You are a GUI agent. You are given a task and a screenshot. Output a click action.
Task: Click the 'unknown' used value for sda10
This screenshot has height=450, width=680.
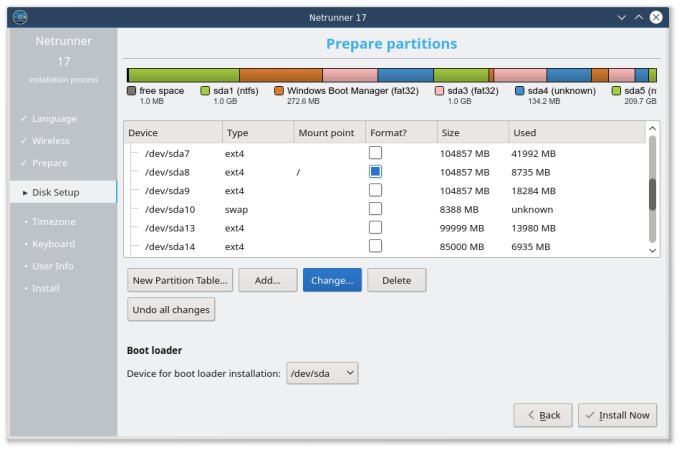pyautogui.click(x=532, y=209)
